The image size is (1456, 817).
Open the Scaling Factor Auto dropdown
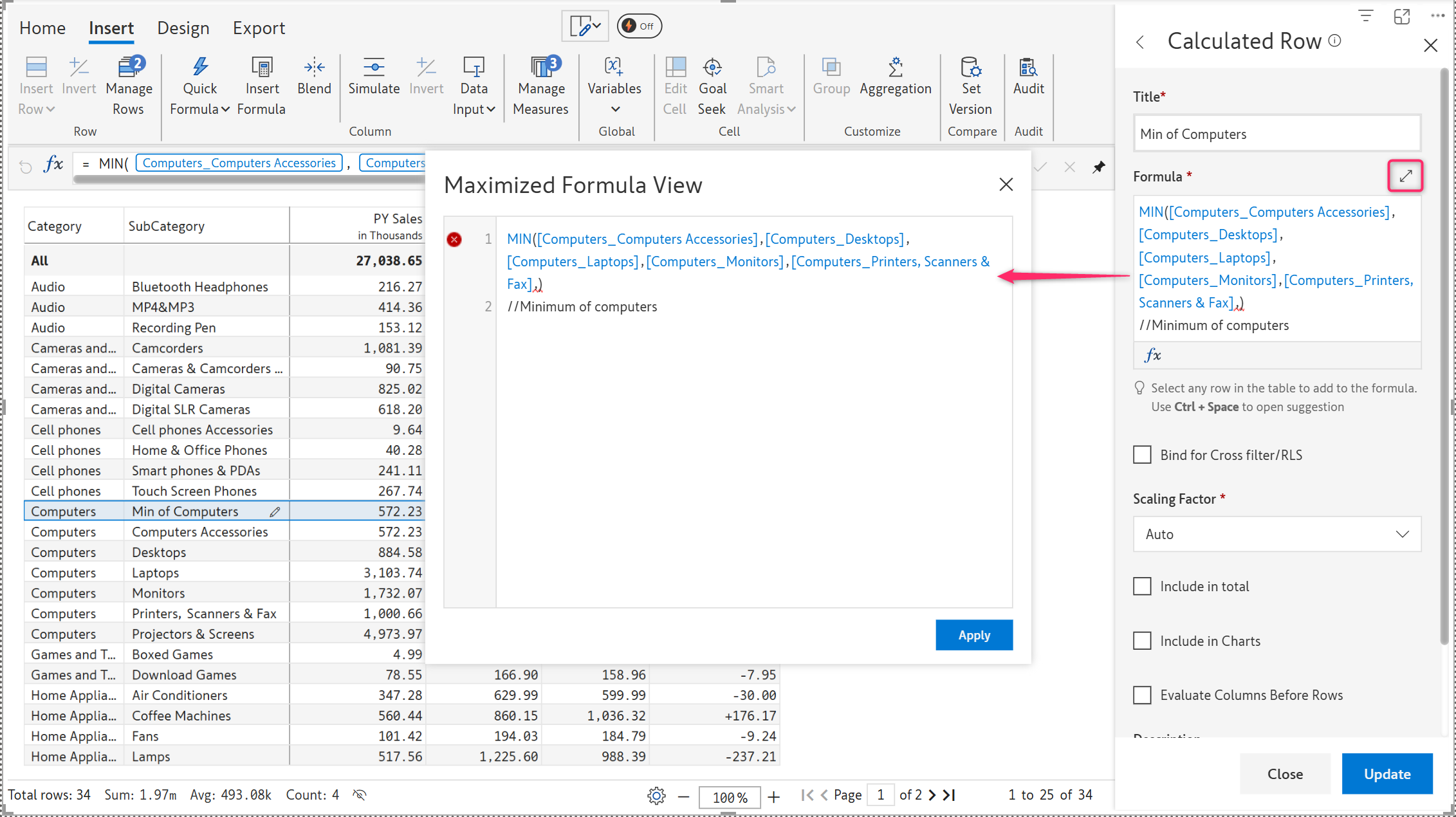click(x=1276, y=534)
